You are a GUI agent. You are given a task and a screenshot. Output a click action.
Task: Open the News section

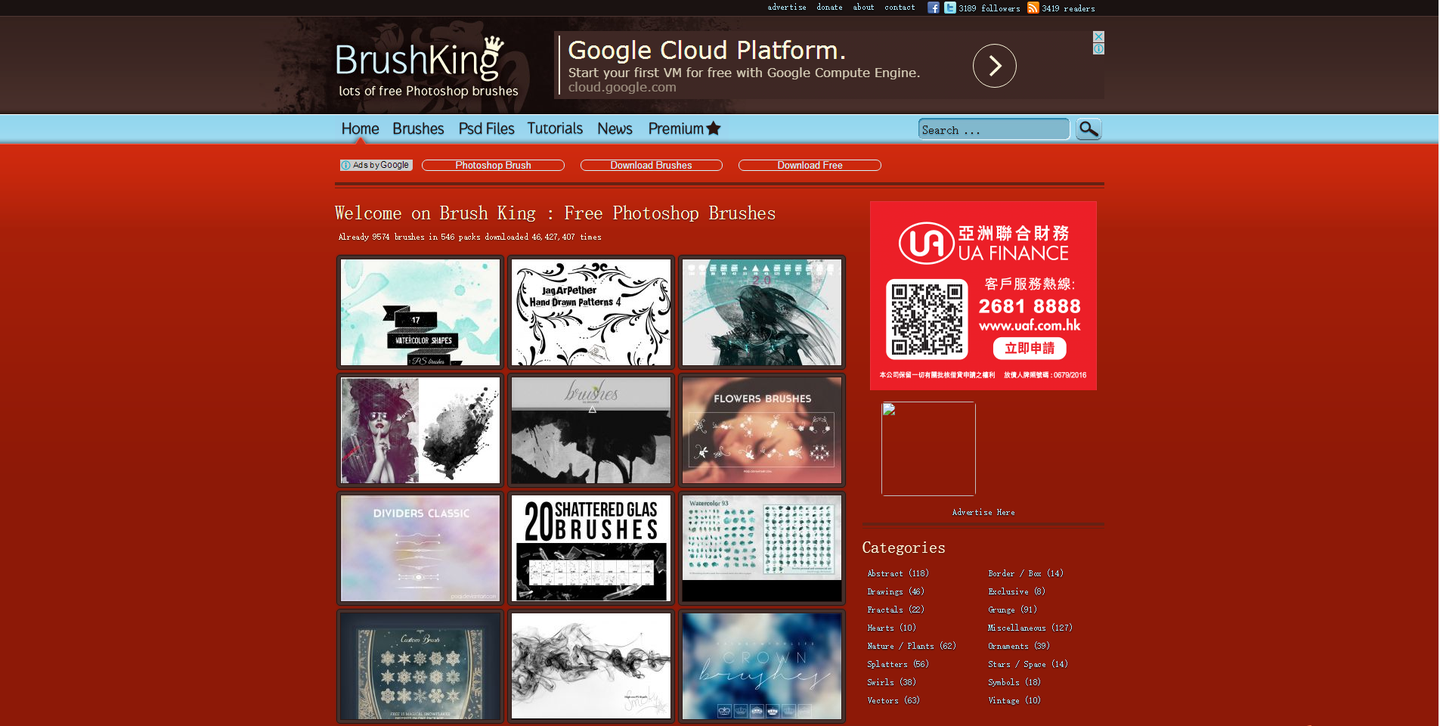pyautogui.click(x=615, y=128)
